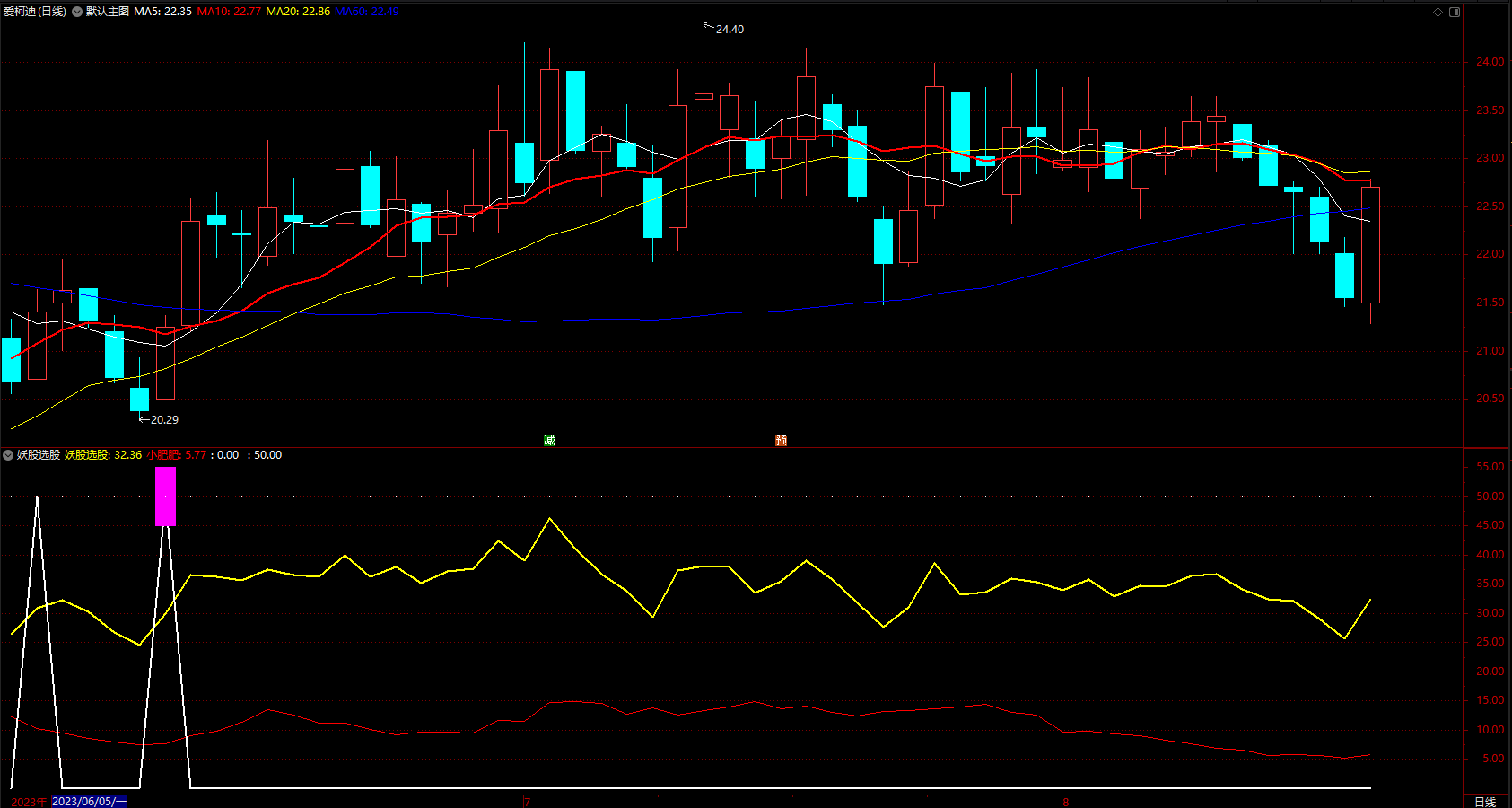
Task: Click the white 妖股选股 indicator name
Action: click(39, 455)
